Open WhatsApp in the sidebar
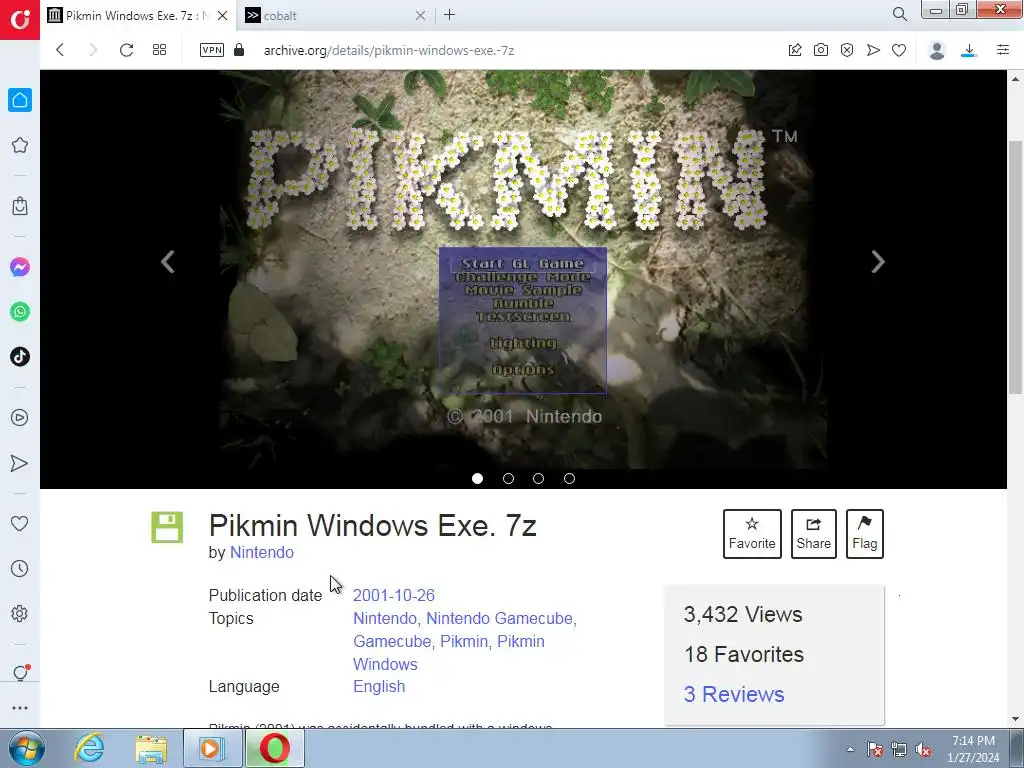 click(x=20, y=312)
